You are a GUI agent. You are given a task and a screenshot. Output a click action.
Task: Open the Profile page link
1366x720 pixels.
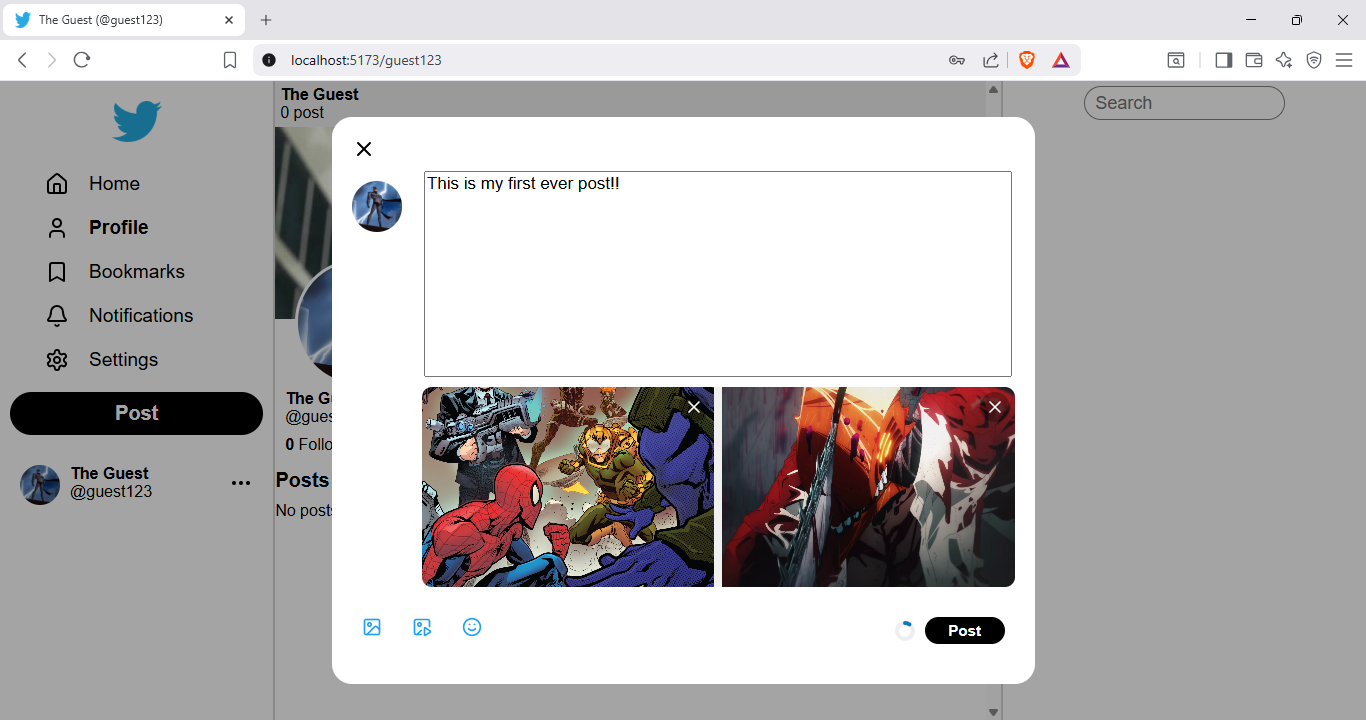coord(118,228)
